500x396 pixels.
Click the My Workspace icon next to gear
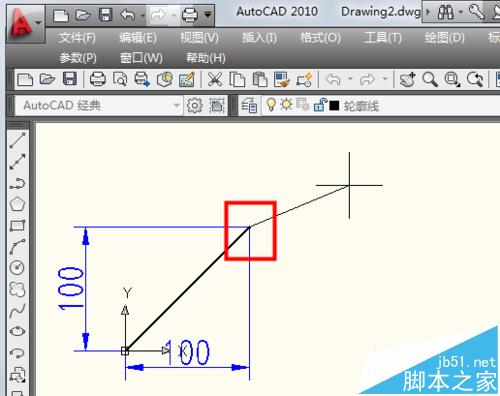(217, 106)
